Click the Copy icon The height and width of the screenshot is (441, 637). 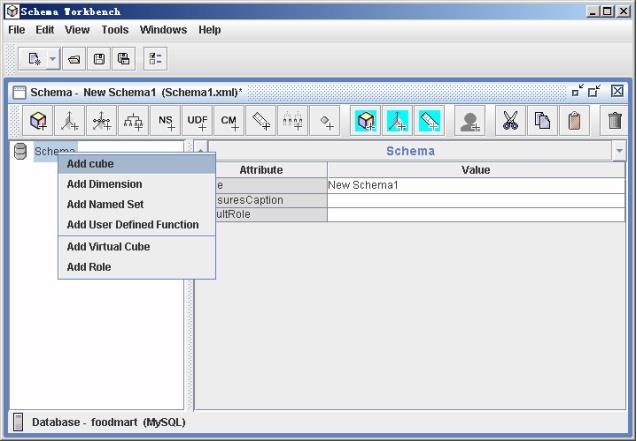[x=542, y=121]
